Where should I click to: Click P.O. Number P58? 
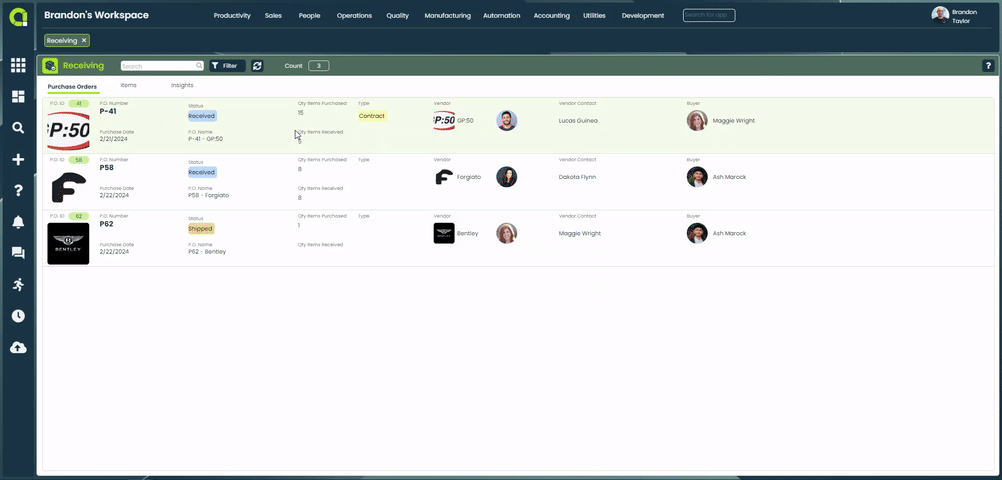coord(107,167)
